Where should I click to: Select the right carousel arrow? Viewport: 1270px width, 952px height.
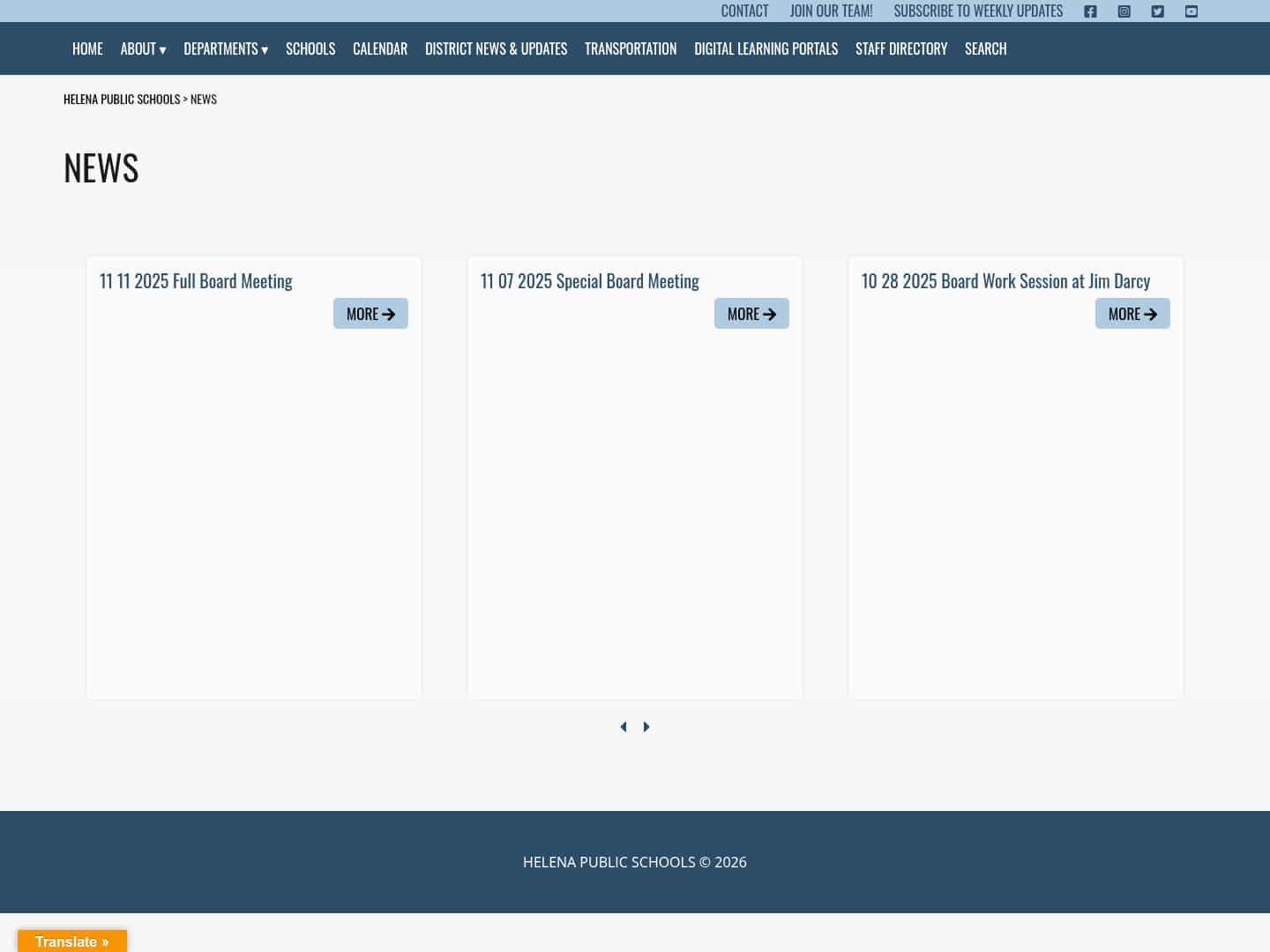click(646, 726)
